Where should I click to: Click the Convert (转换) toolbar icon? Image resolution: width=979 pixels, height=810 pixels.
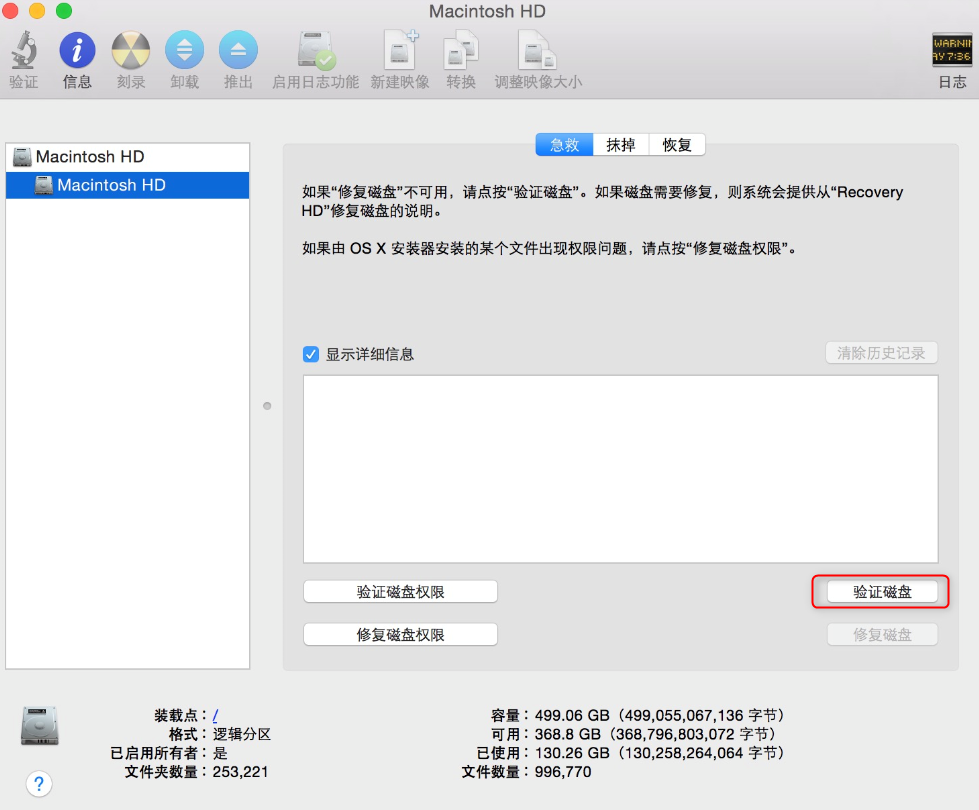(461, 51)
